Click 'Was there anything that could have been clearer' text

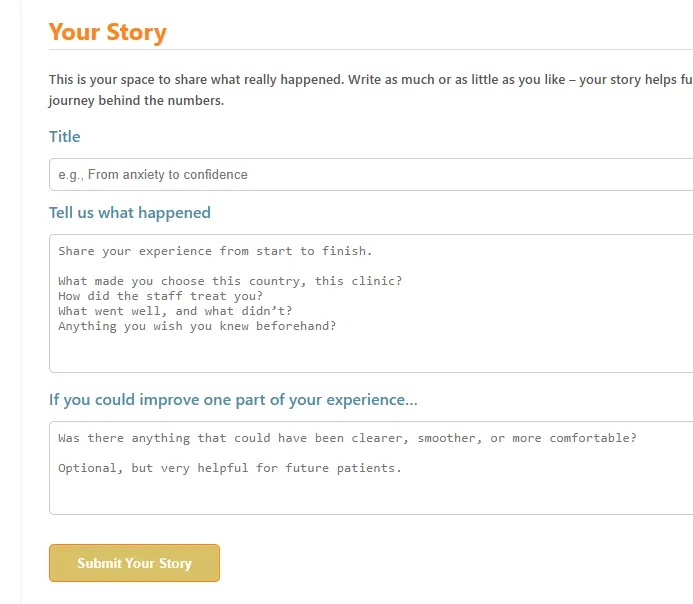click(347, 438)
